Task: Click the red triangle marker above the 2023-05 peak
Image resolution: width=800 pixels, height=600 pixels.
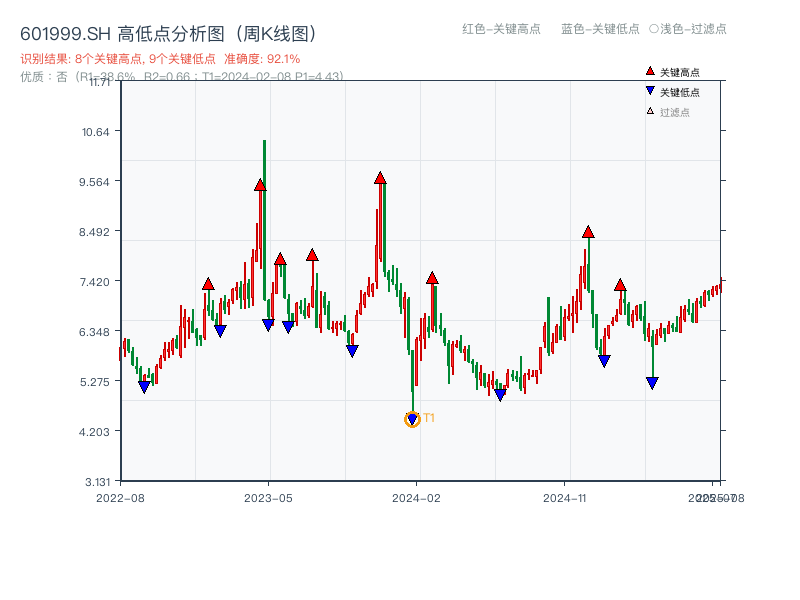Action: [x=260, y=184]
